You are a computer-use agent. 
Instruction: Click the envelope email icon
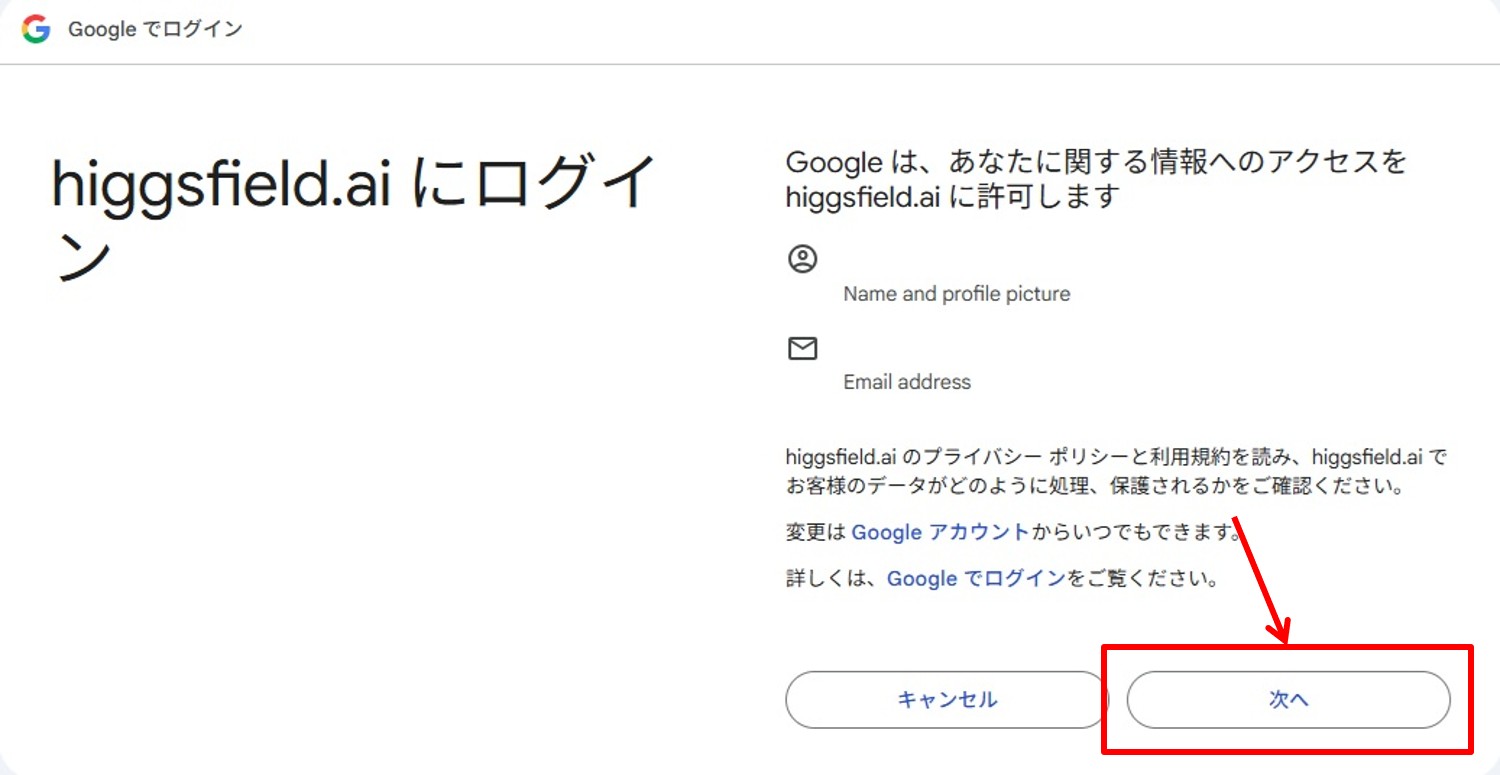803,348
